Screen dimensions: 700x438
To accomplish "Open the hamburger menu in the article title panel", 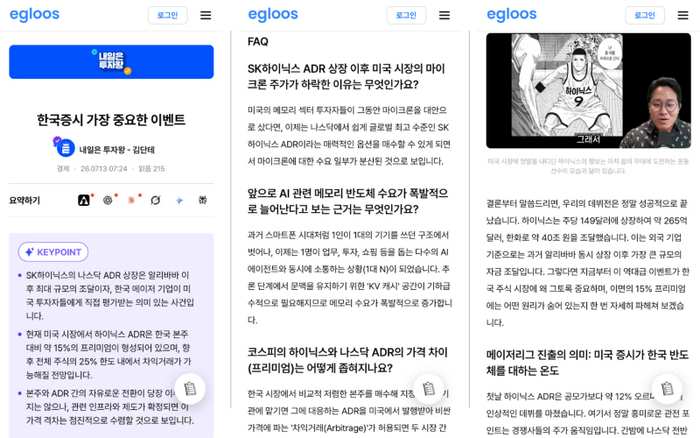I will 205,15.
